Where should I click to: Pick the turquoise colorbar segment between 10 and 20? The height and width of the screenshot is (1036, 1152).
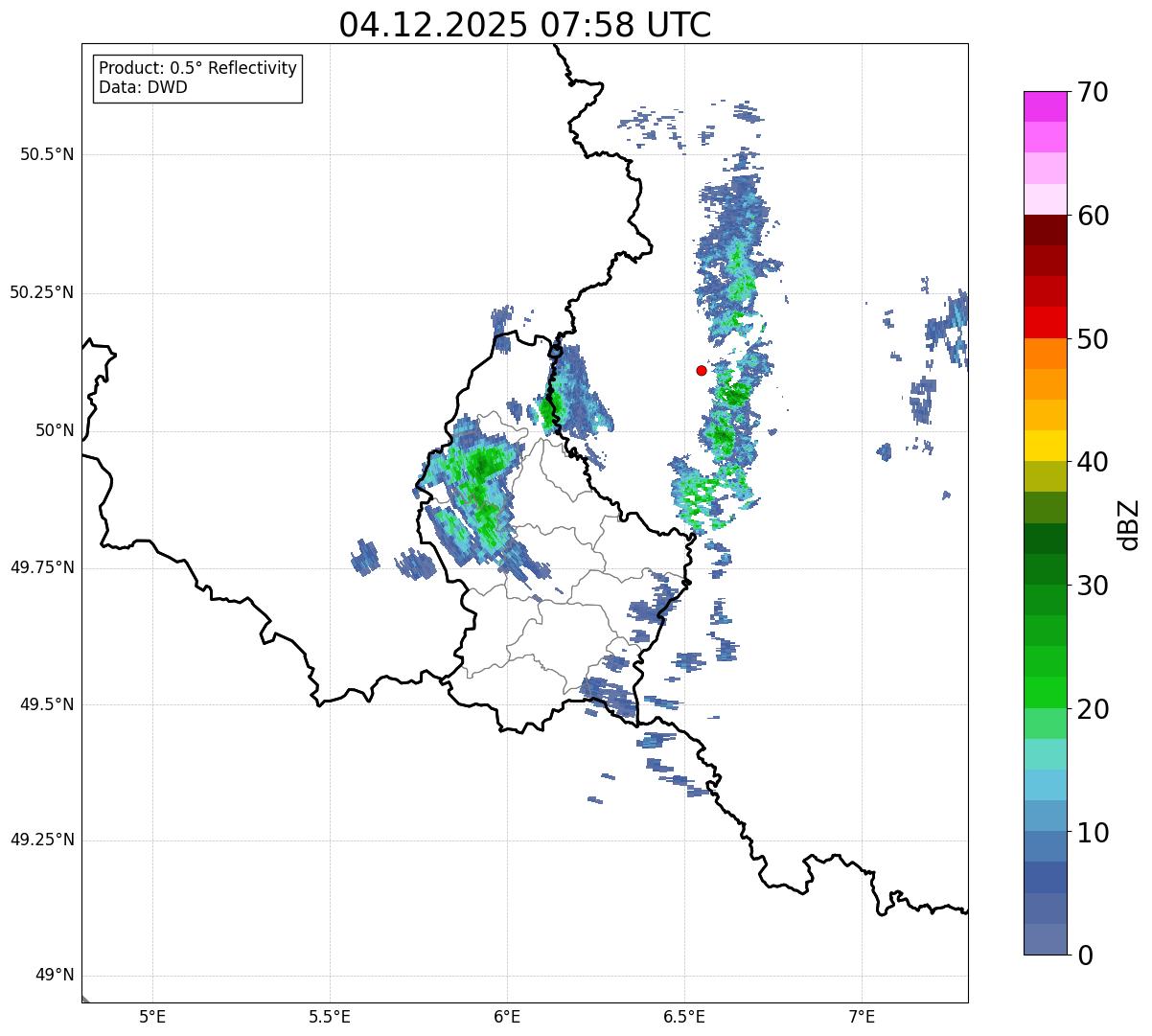tap(1046, 754)
